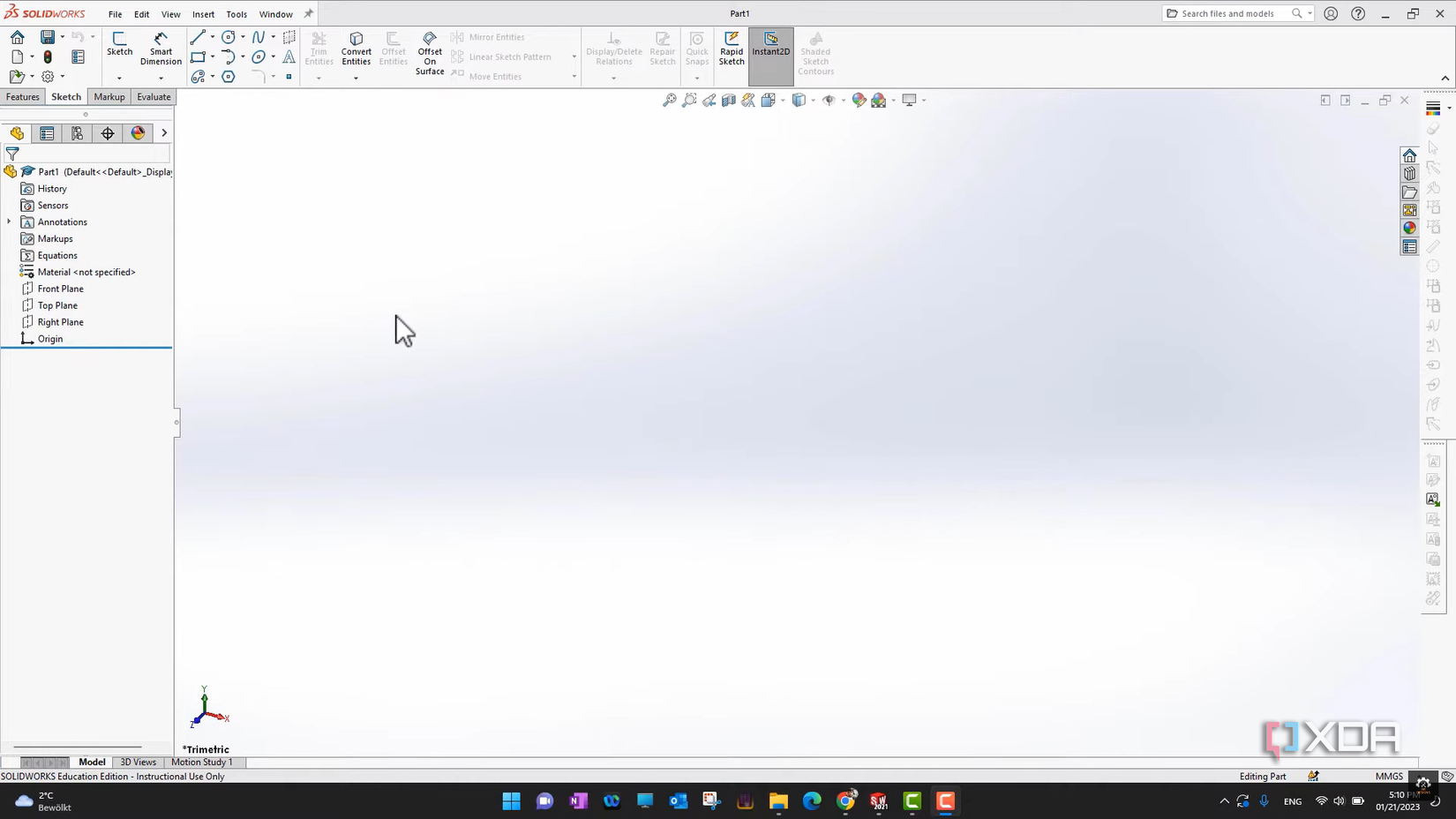Toggle Hide/Show Items in view toolbar
The image size is (1456, 819).
828,101
